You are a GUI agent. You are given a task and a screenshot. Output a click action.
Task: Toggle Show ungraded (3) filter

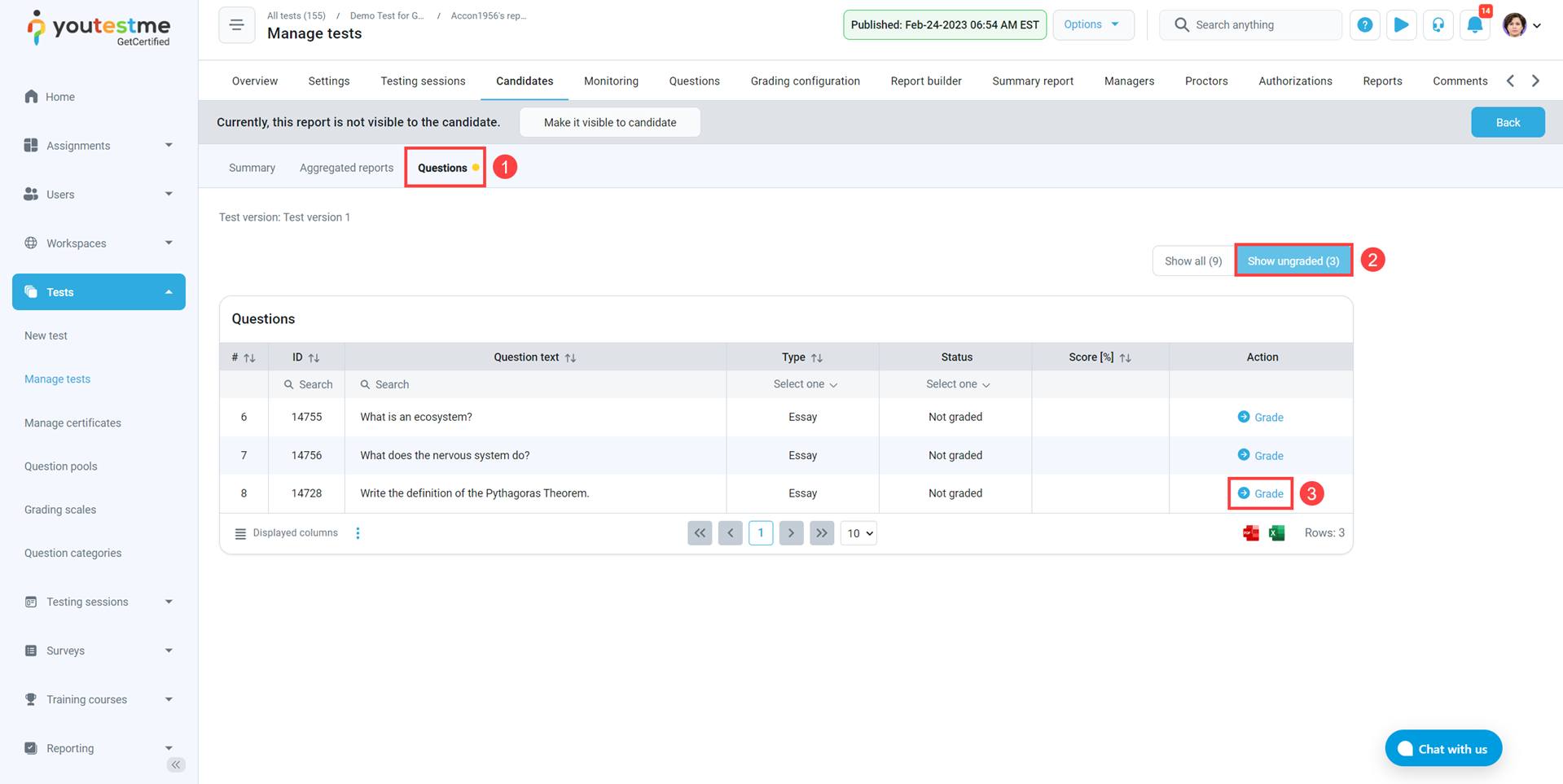(x=1293, y=261)
